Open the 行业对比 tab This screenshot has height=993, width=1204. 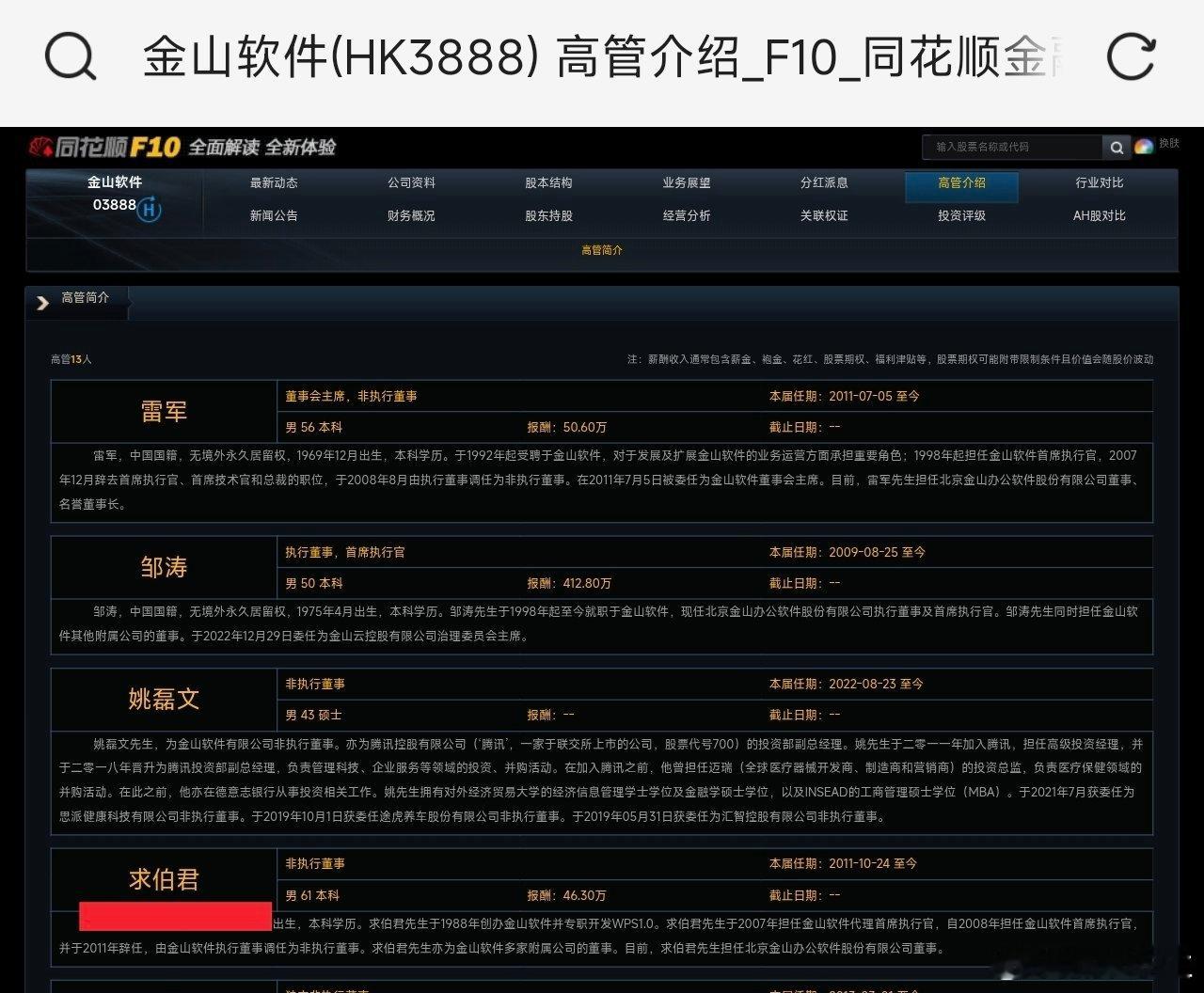point(1099,182)
